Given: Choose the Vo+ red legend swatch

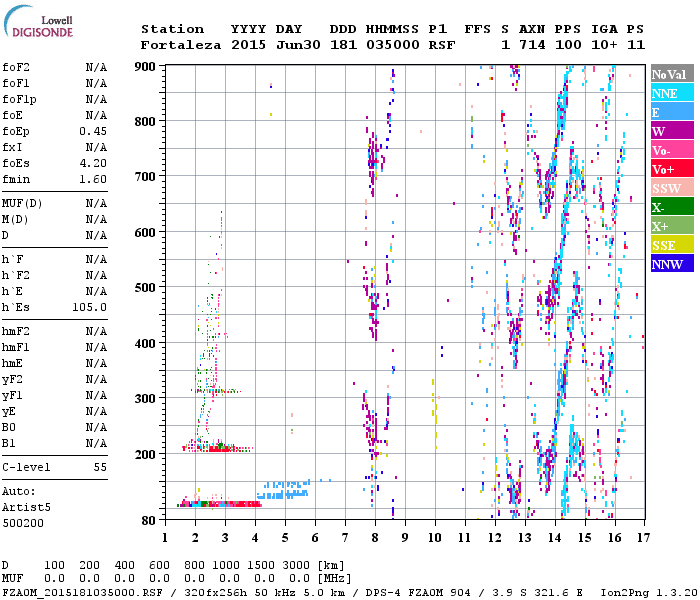Looking at the screenshot, I should coord(670,169).
